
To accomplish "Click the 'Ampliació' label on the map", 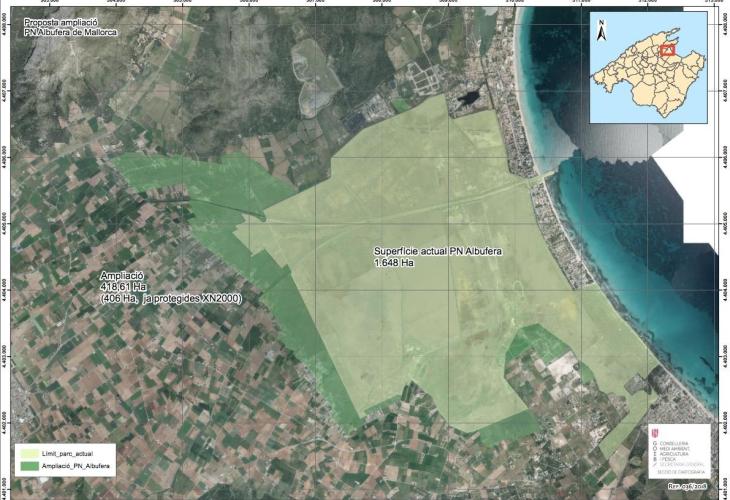I will coord(123,275).
